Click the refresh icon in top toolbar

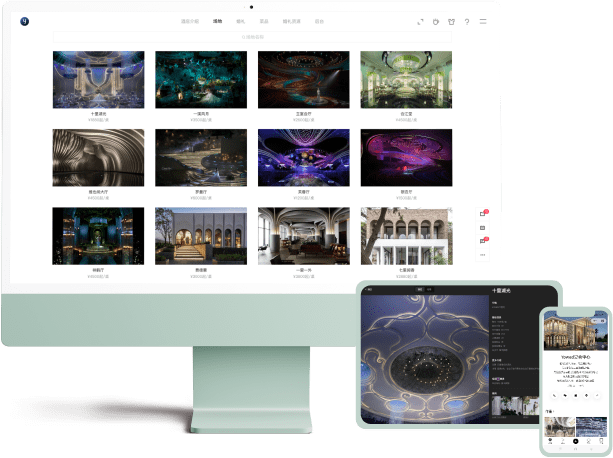click(x=436, y=21)
